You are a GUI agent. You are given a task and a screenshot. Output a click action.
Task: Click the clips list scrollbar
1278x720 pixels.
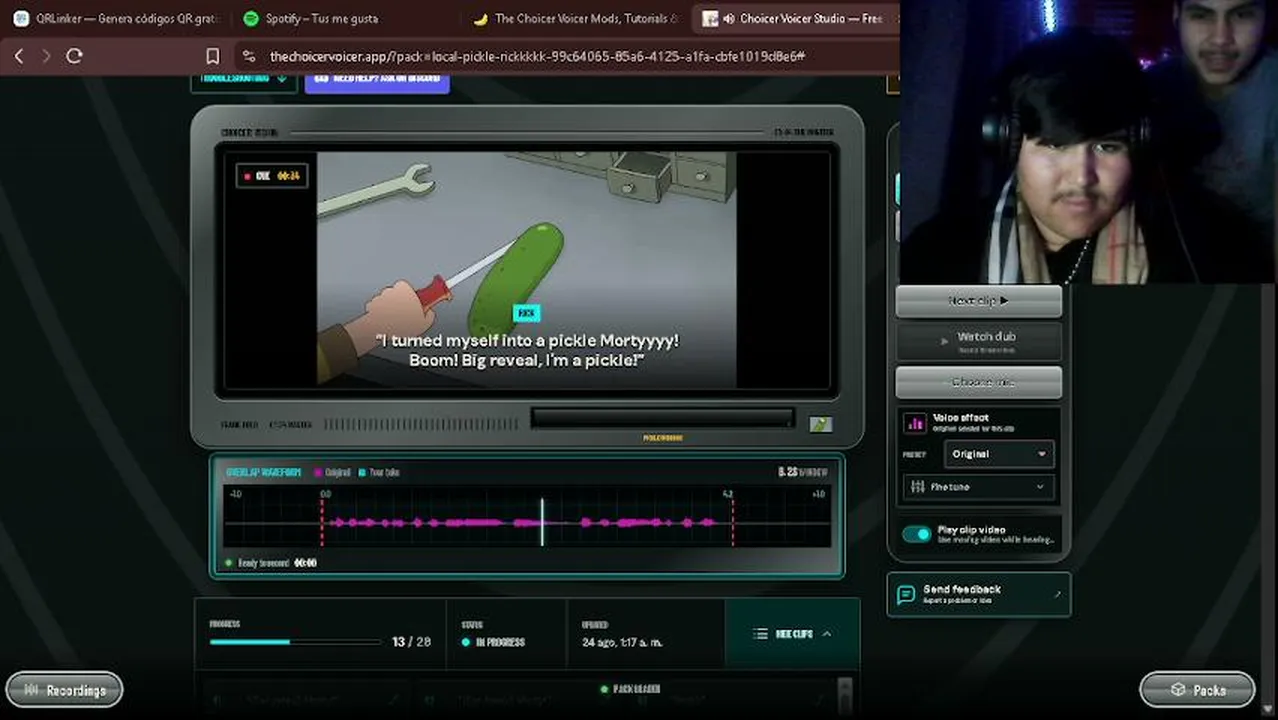(x=845, y=692)
